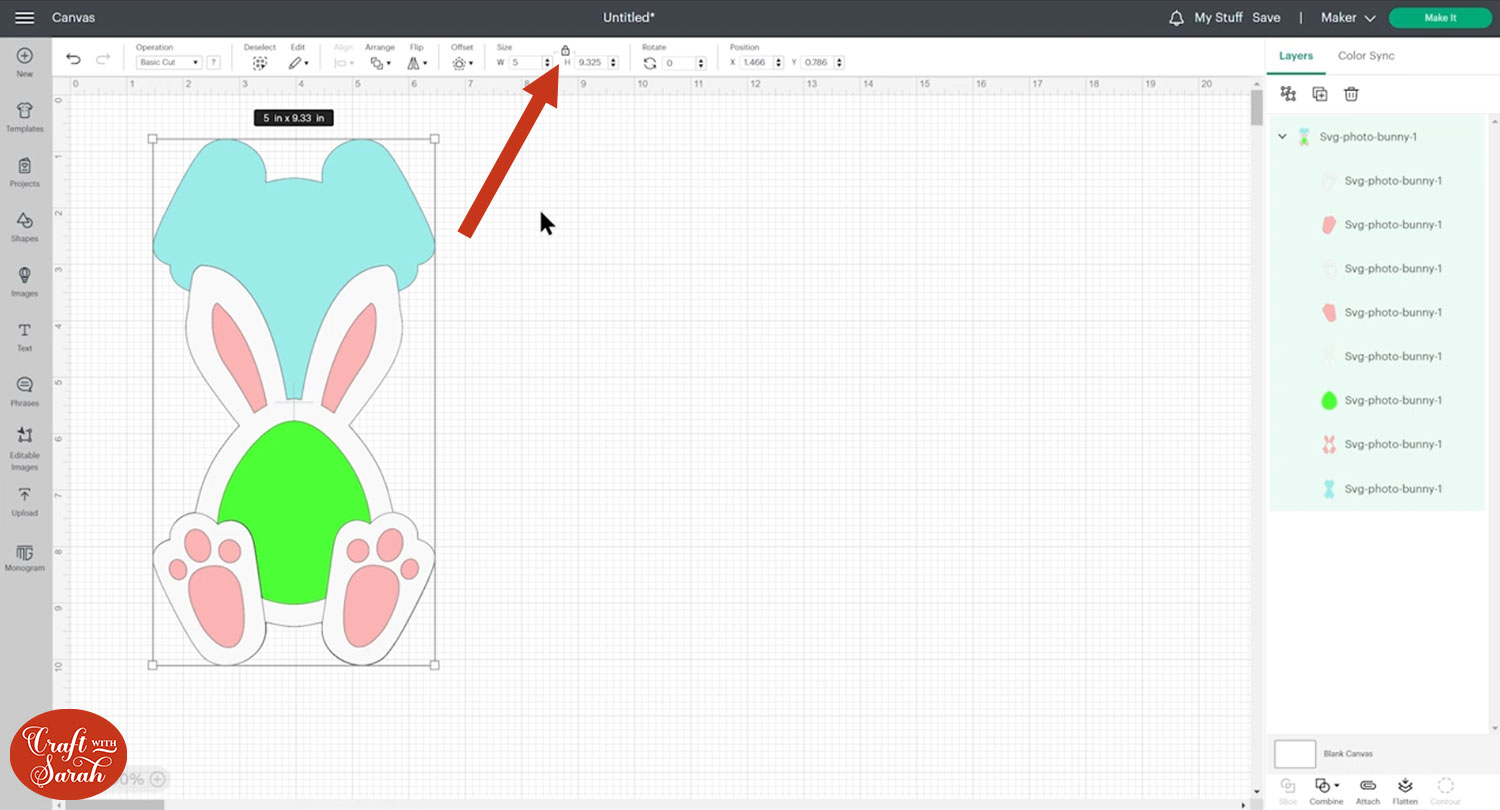Open the Monogram tool
This screenshot has height=810, width=1500.
point(25,558)
